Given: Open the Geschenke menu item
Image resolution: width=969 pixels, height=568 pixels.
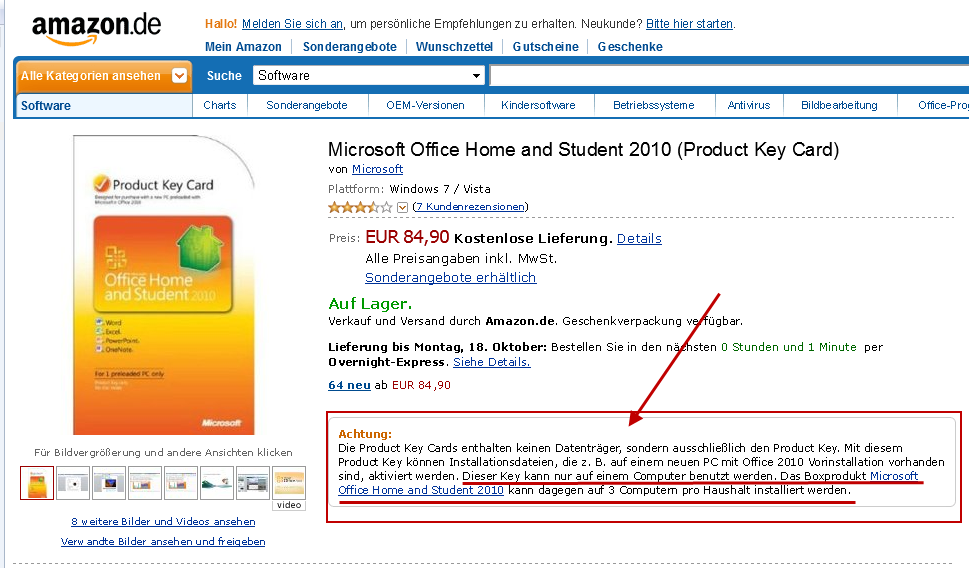Looking at the screenshot, I should (630, 46).
